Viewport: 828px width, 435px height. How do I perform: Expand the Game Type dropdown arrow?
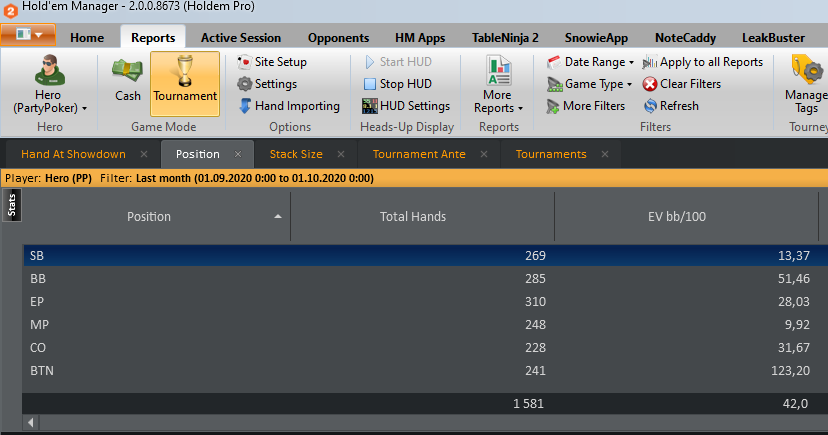click(629, 84)
